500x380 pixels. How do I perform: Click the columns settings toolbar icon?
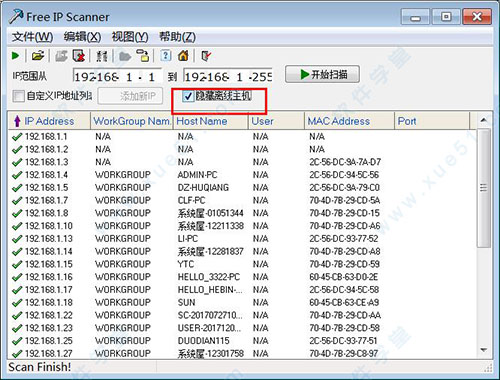tap(102, 56)
